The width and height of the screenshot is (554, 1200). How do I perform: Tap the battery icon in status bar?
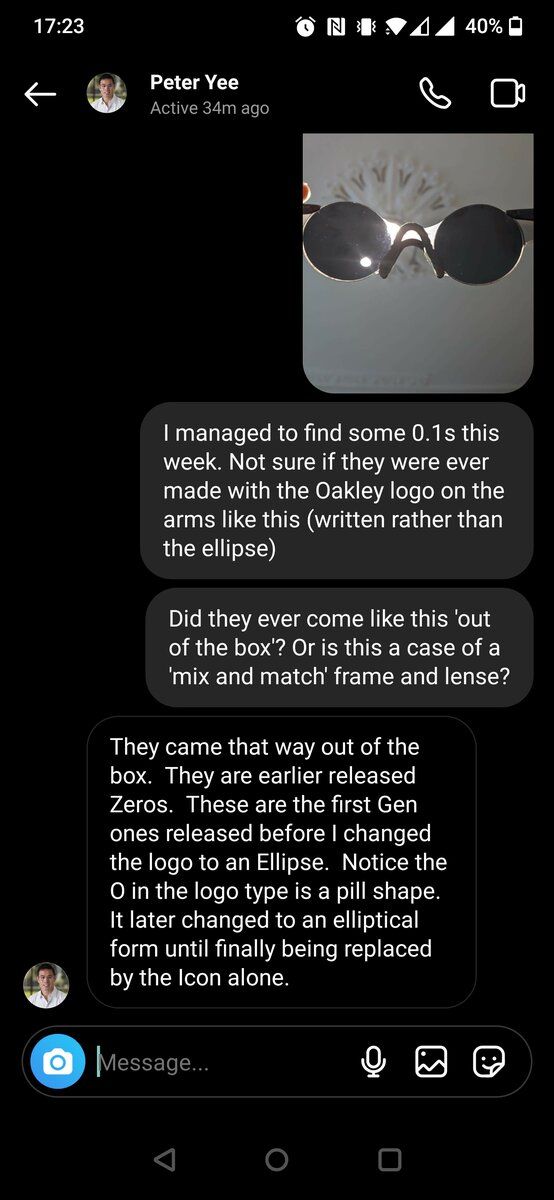click(x=515, y=26)
